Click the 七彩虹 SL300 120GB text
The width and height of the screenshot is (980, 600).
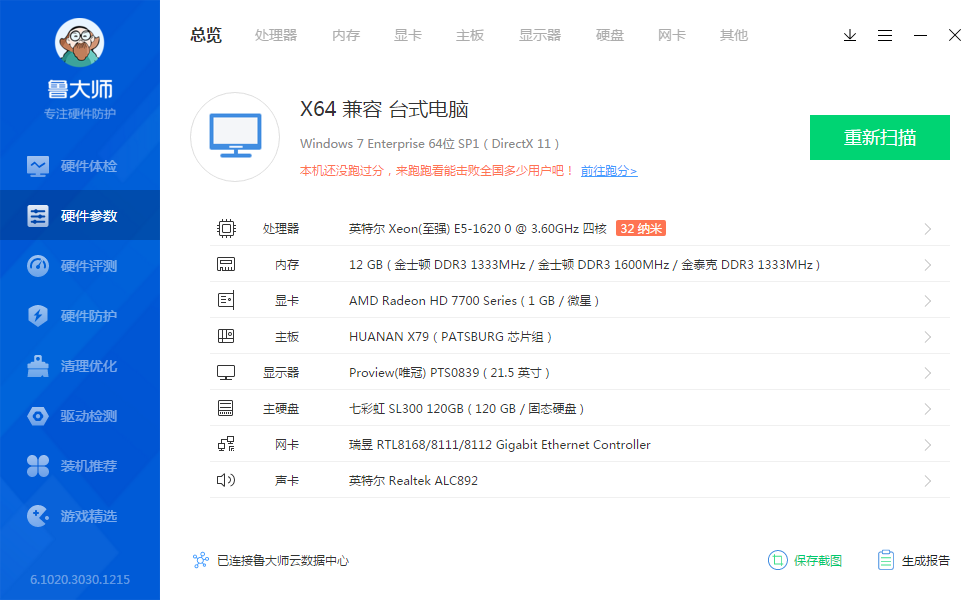466,409
